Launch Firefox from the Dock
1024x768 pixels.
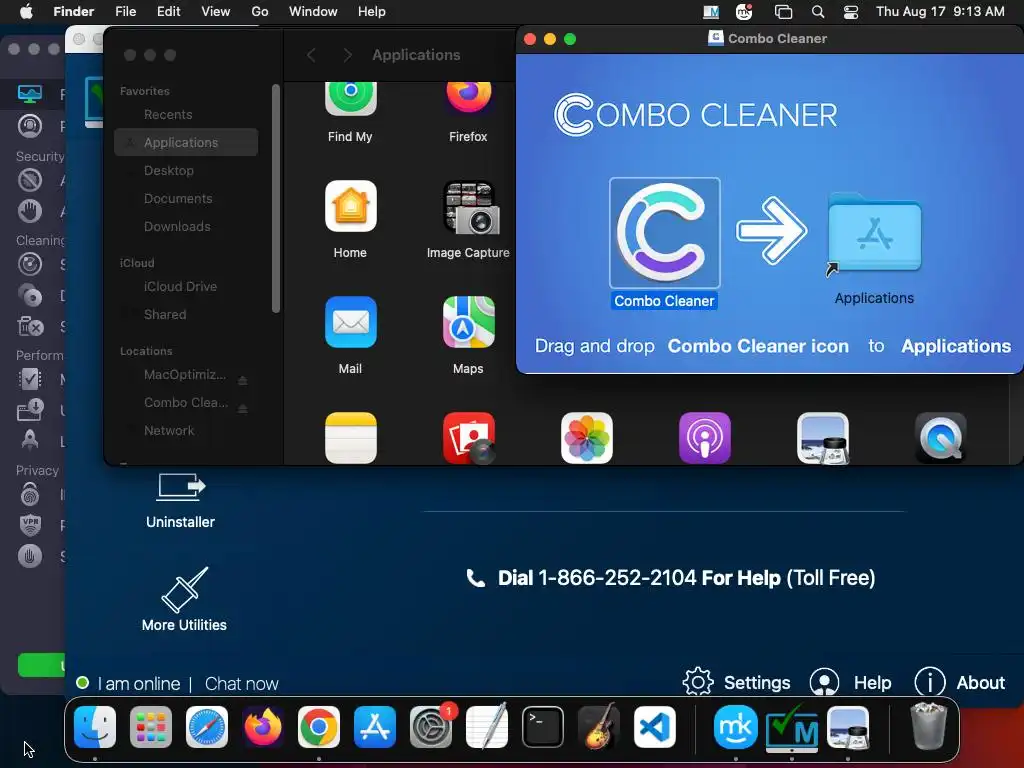point(263,727)
